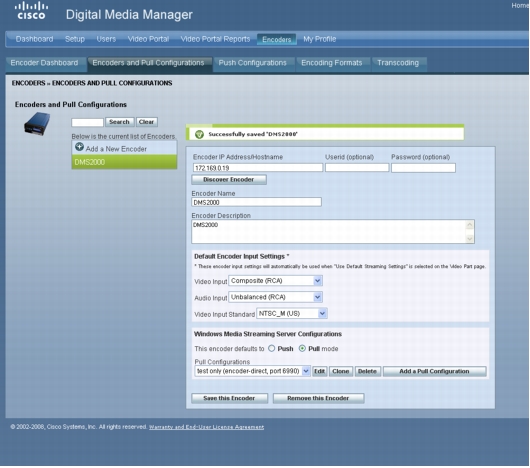Click Edit for the pull configuration

point(319,371)
